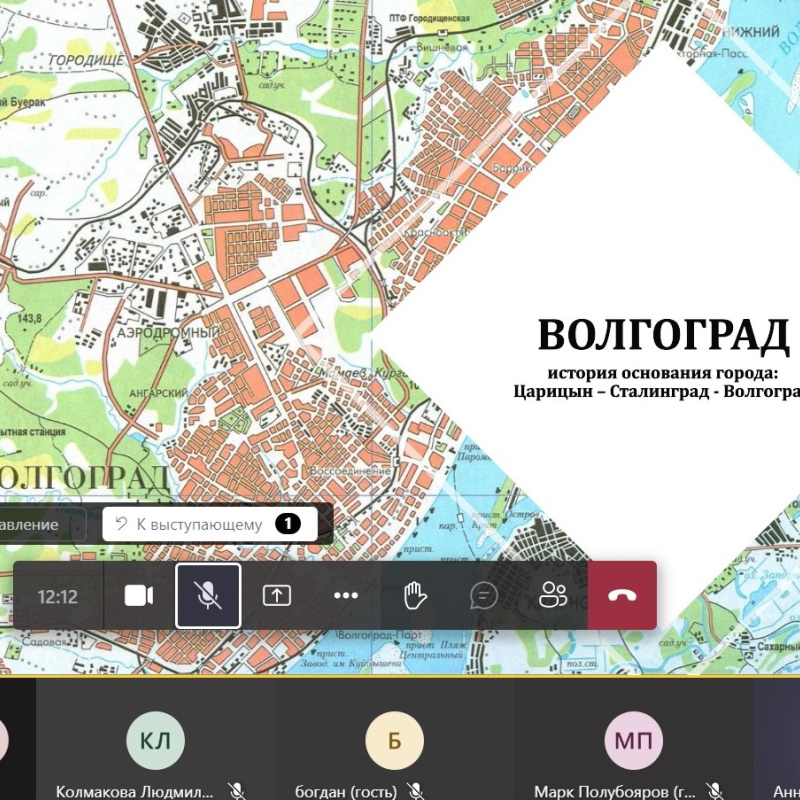Click the КЛ participant avatar
The width and height of the screenshot is (800, 800).
pyautogui.click(x=155, y=741)
